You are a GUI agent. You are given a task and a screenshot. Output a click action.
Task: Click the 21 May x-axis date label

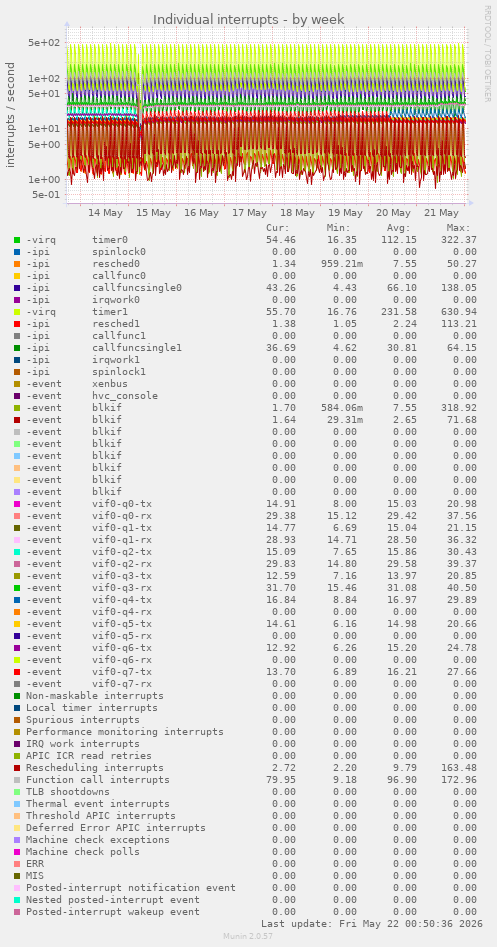point(441,213)
